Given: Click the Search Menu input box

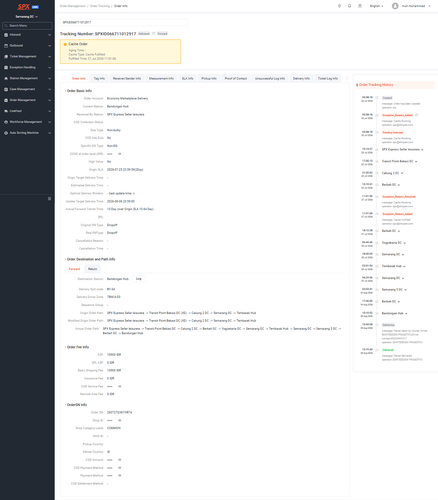Looking at the screenshot, I should coord(27,26).
